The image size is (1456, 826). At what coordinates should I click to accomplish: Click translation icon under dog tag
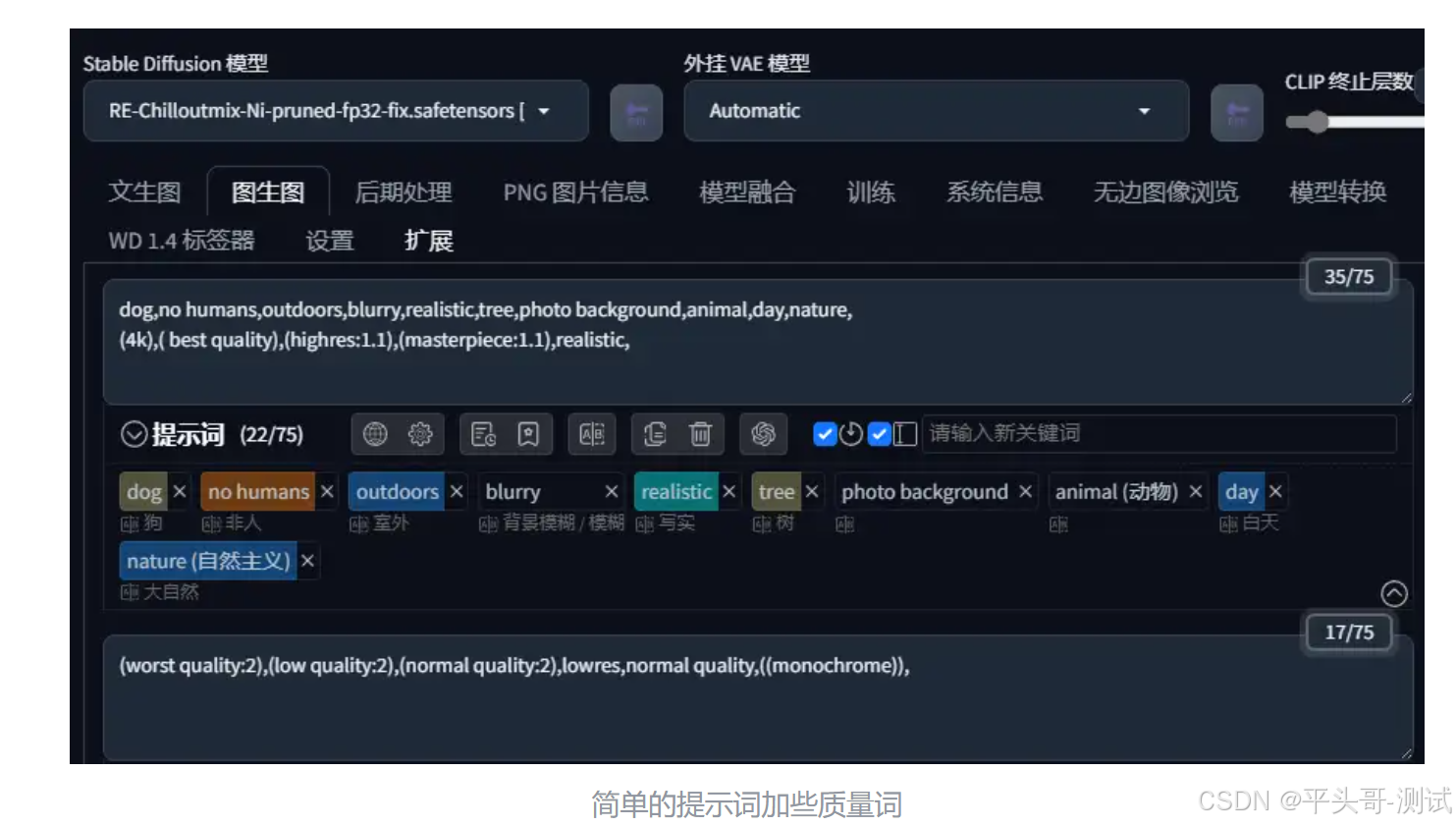click(130, 524)
